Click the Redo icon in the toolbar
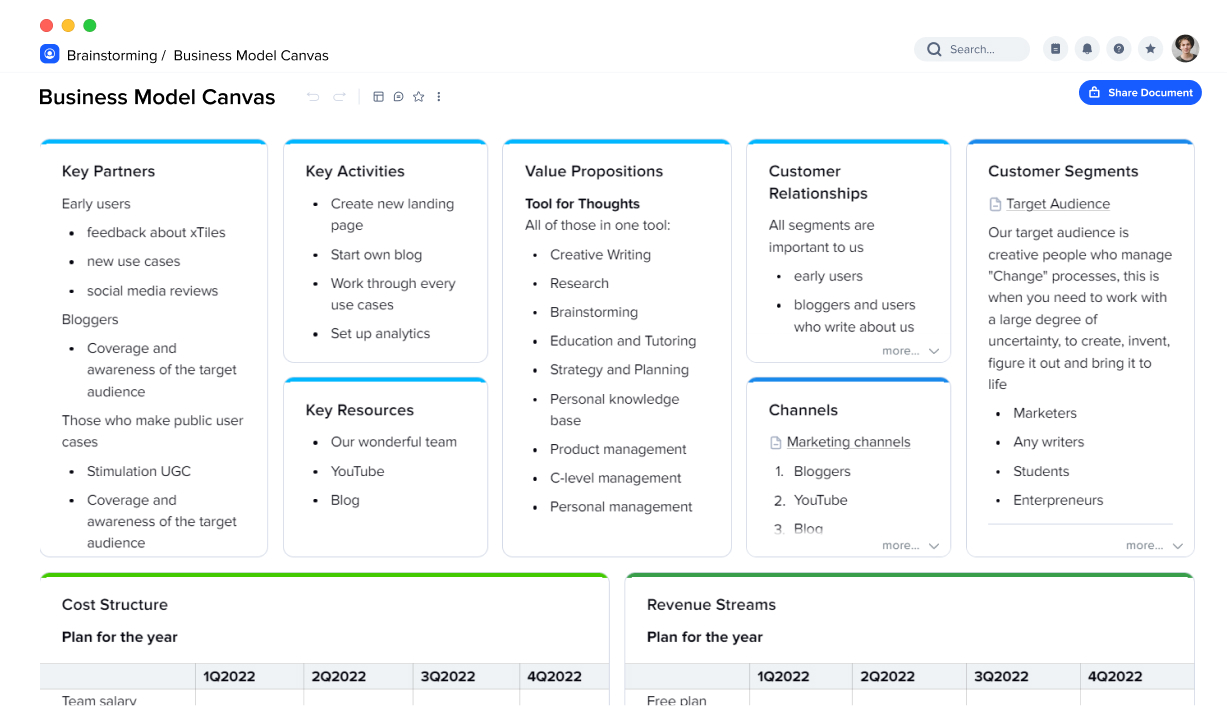 coord(339,96)
